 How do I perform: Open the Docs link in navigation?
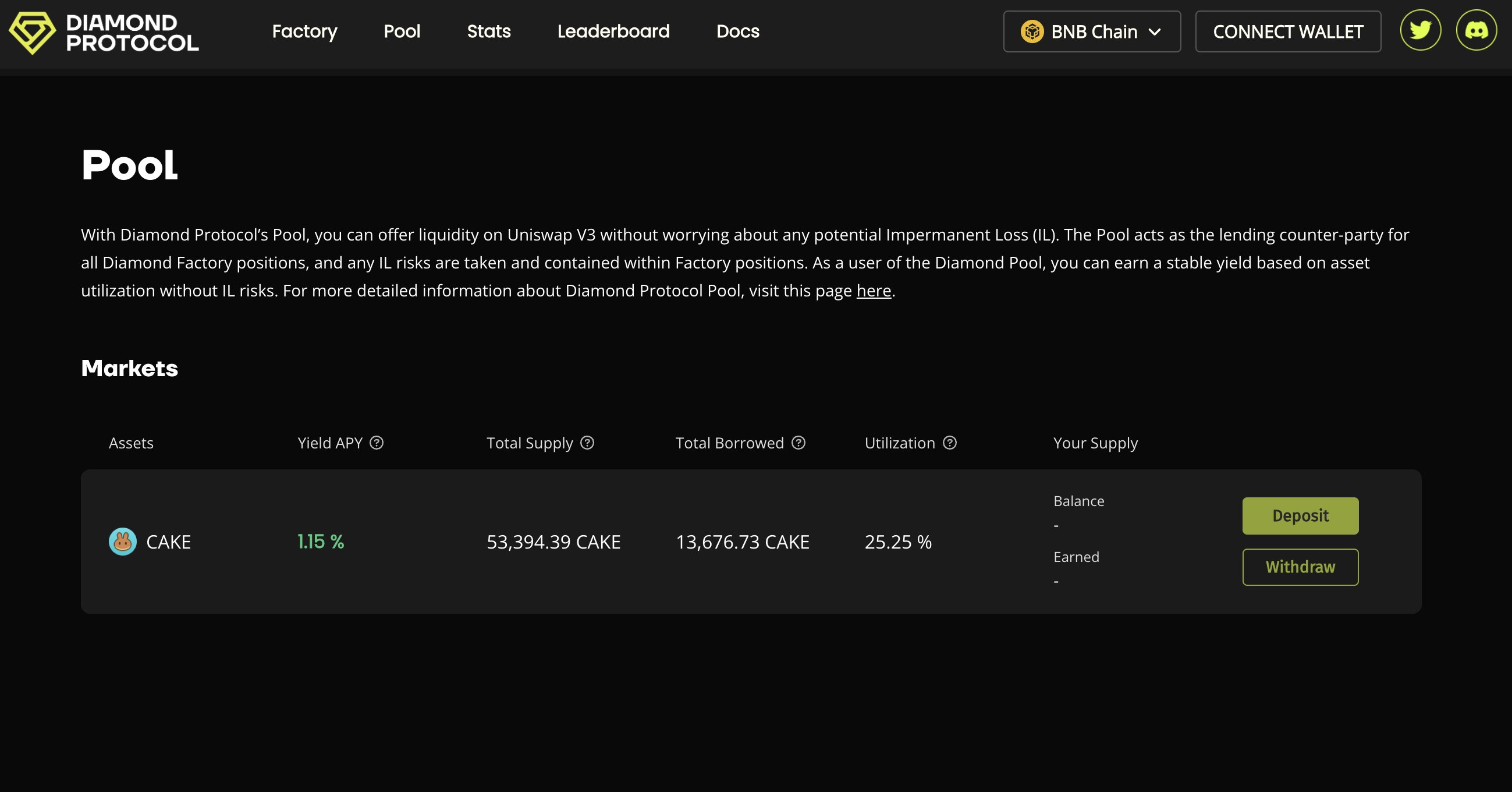point(738,31)
